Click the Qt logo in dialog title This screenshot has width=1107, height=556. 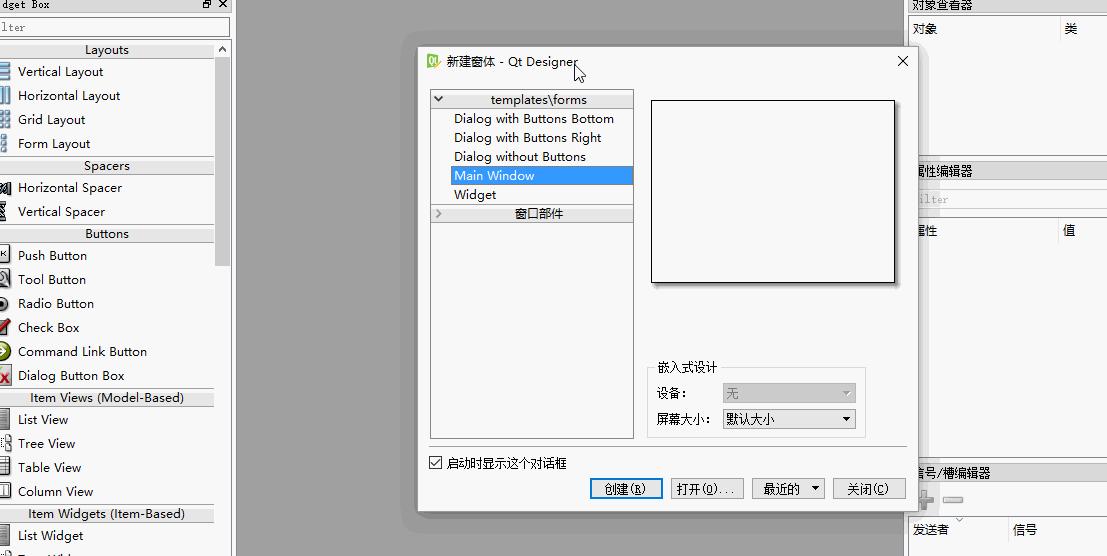pyautogui.click(x=433, y=61)
